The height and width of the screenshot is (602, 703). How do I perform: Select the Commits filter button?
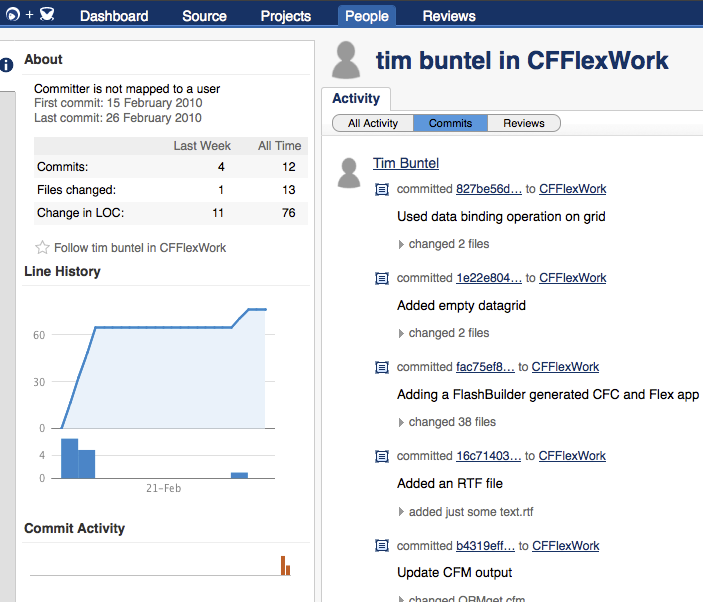(x=450, y=123)
